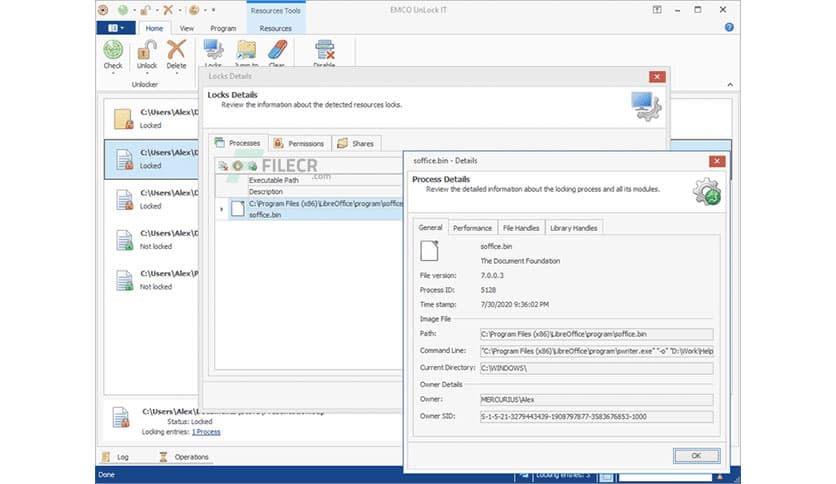Open dropdown next to quick access unlock icon
The height and width of the screenshot is (484, 836).
(157, 10)
